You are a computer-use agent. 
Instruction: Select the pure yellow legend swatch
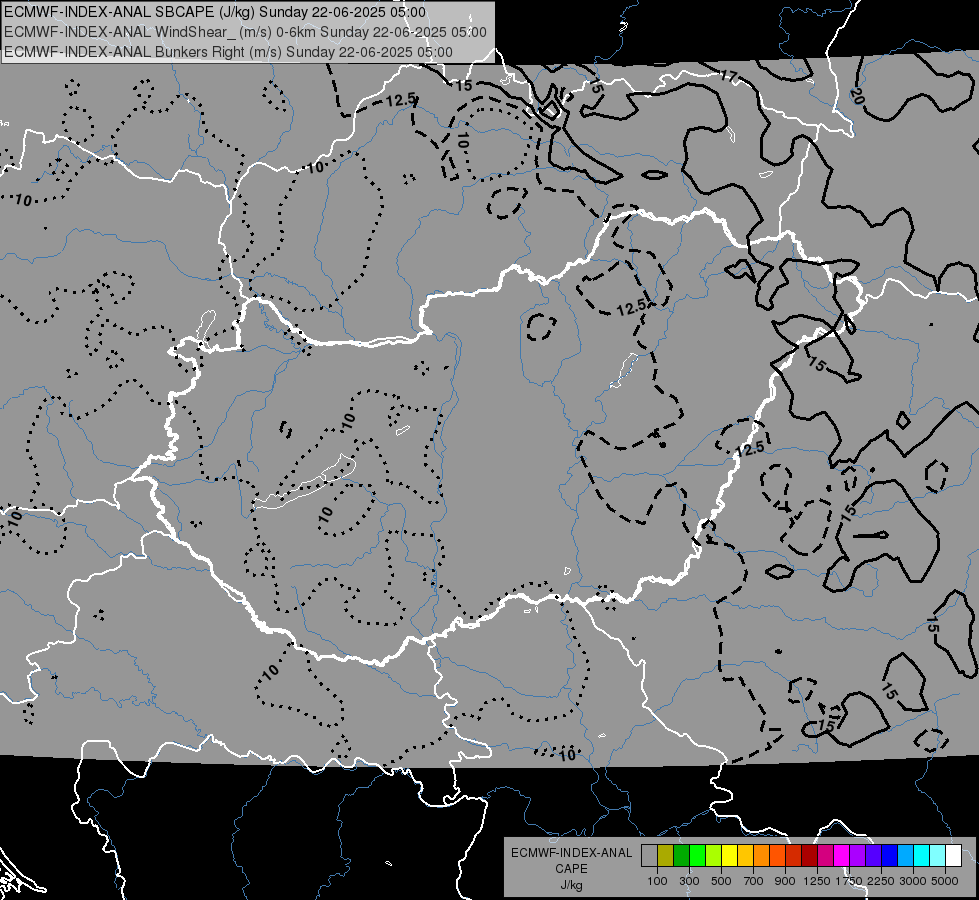[729, 856]
